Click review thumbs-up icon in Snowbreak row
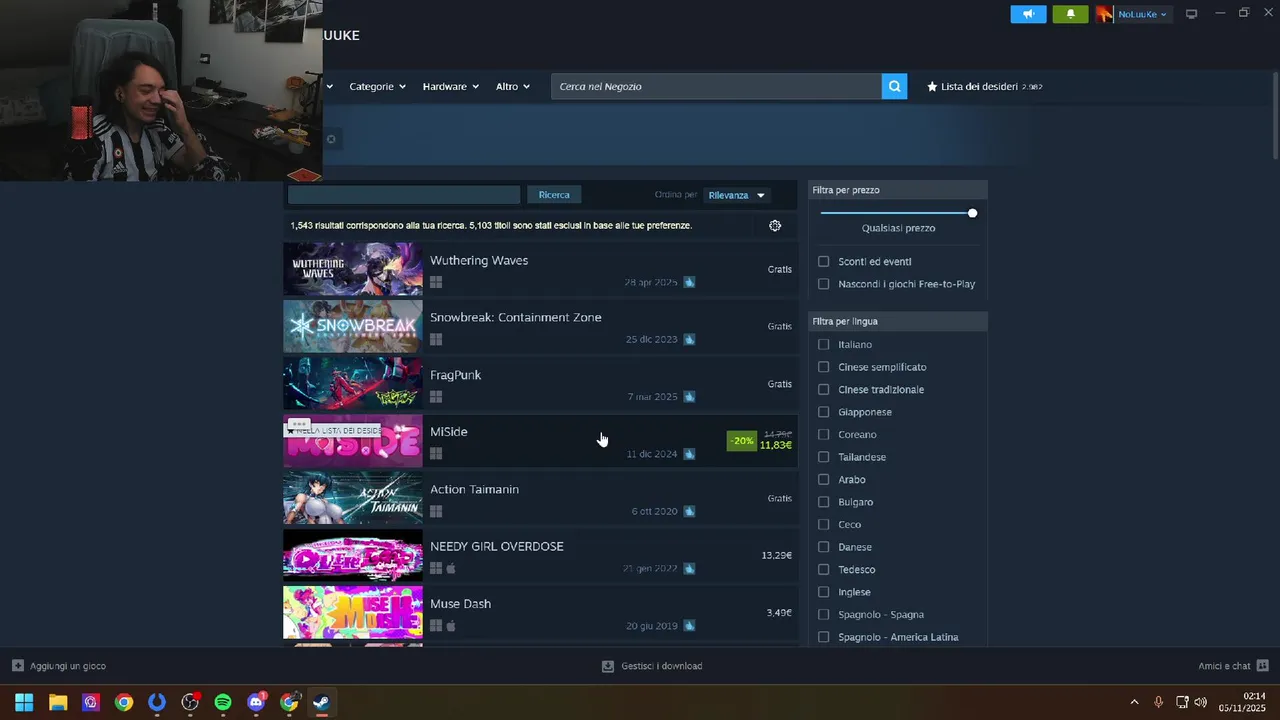This screenshot has height=720, width=1280. coord(689,339)
